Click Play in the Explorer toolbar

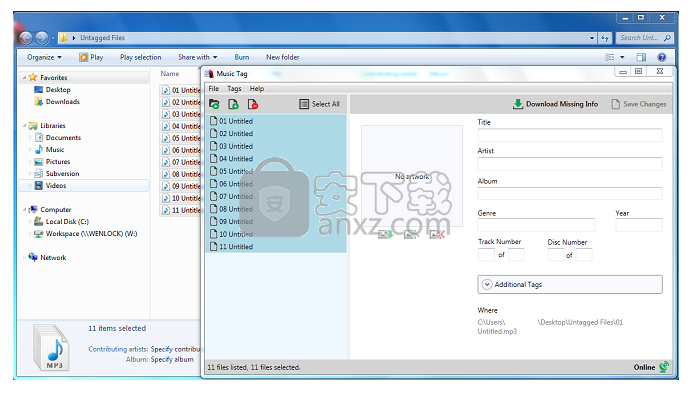[x=91, y=57]
